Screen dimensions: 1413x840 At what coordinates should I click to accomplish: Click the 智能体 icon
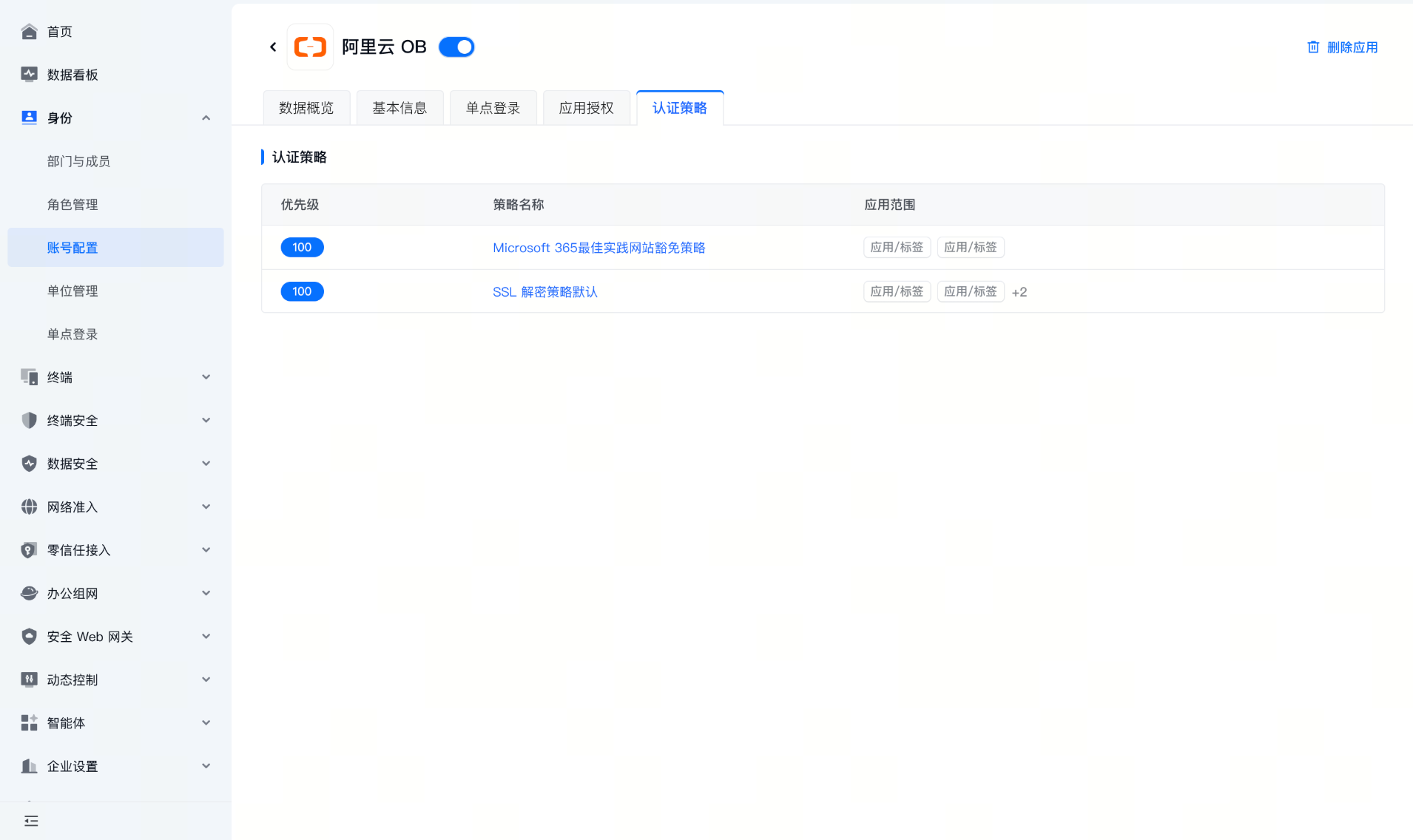[x=29, y=723]
